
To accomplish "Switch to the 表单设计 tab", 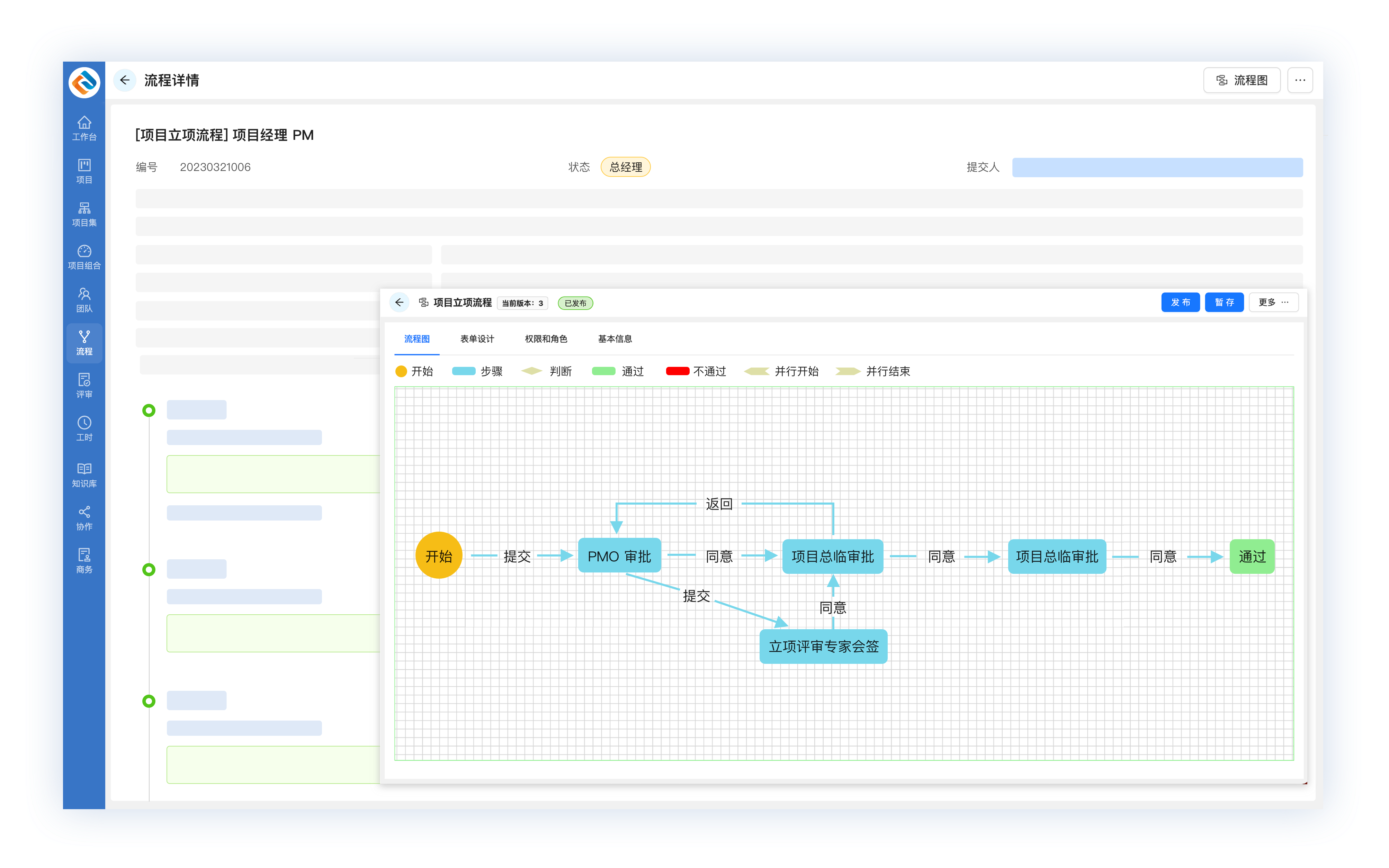I will tap(477, 339).
